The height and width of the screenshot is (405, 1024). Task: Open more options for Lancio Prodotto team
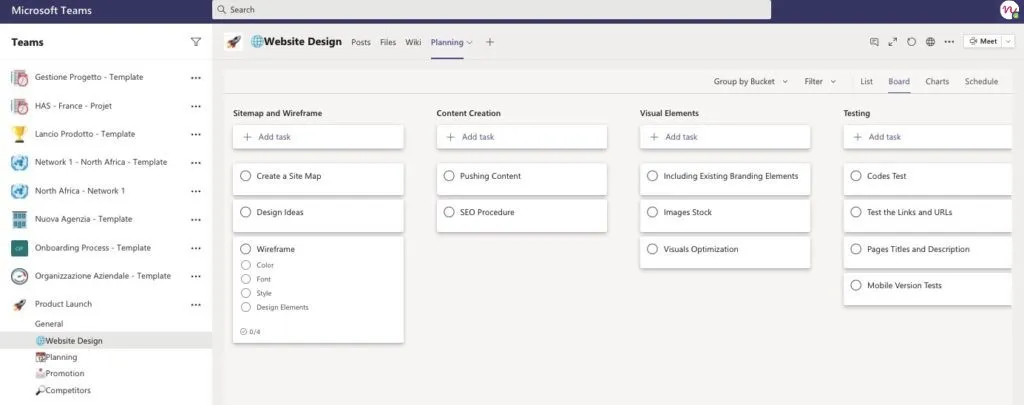point(196,135)
